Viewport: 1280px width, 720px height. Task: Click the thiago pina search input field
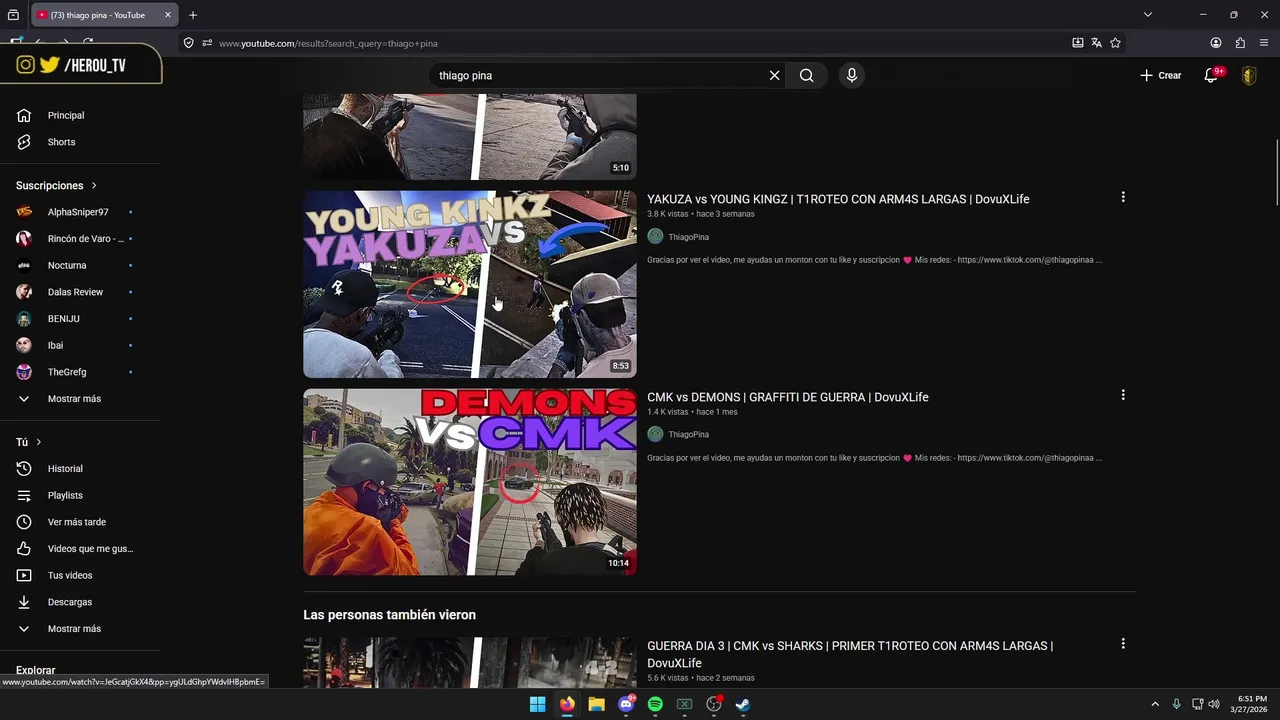[x=600, y=75]
